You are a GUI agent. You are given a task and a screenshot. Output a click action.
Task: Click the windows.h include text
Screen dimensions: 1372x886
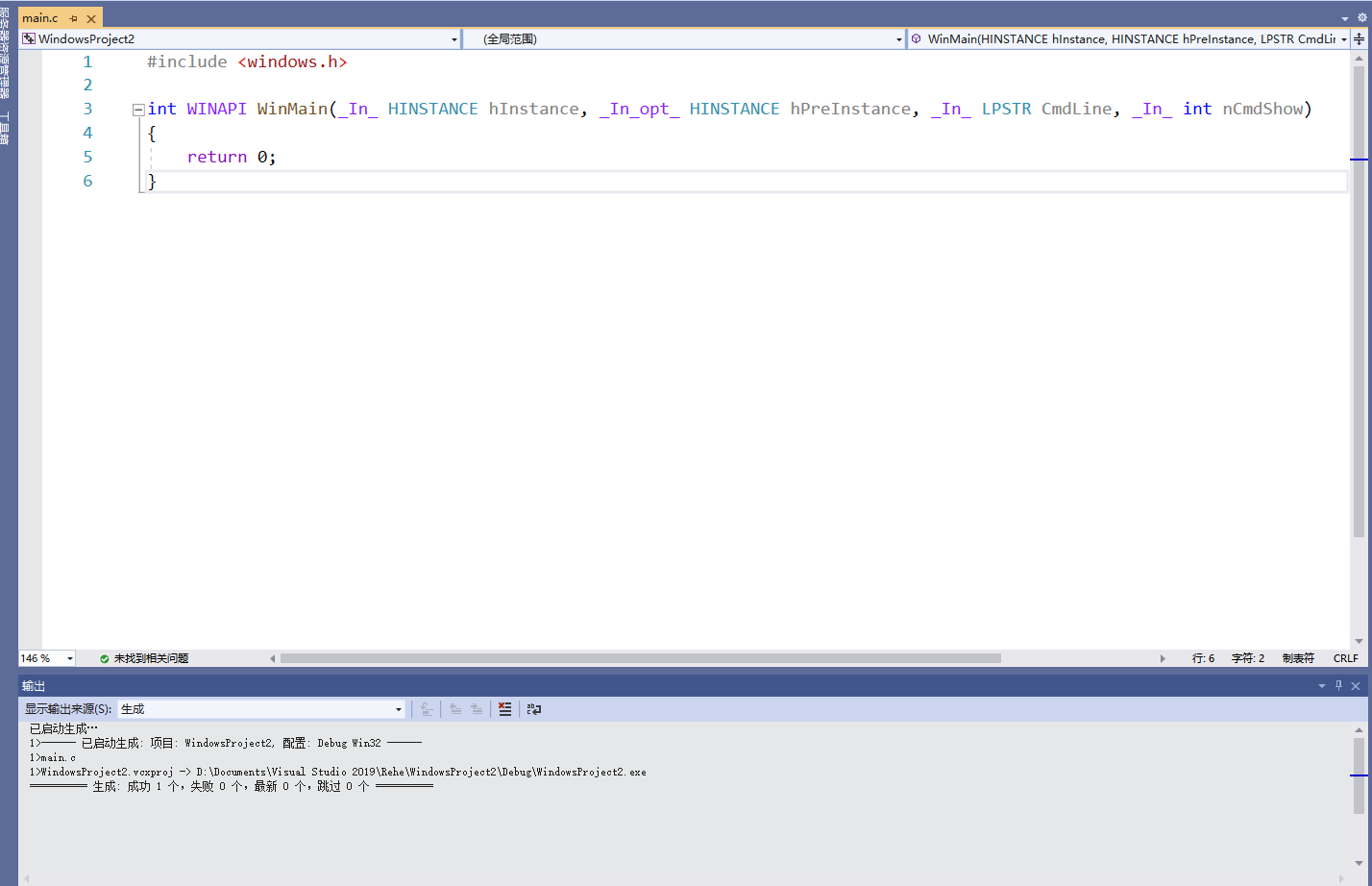pos(292,62)
